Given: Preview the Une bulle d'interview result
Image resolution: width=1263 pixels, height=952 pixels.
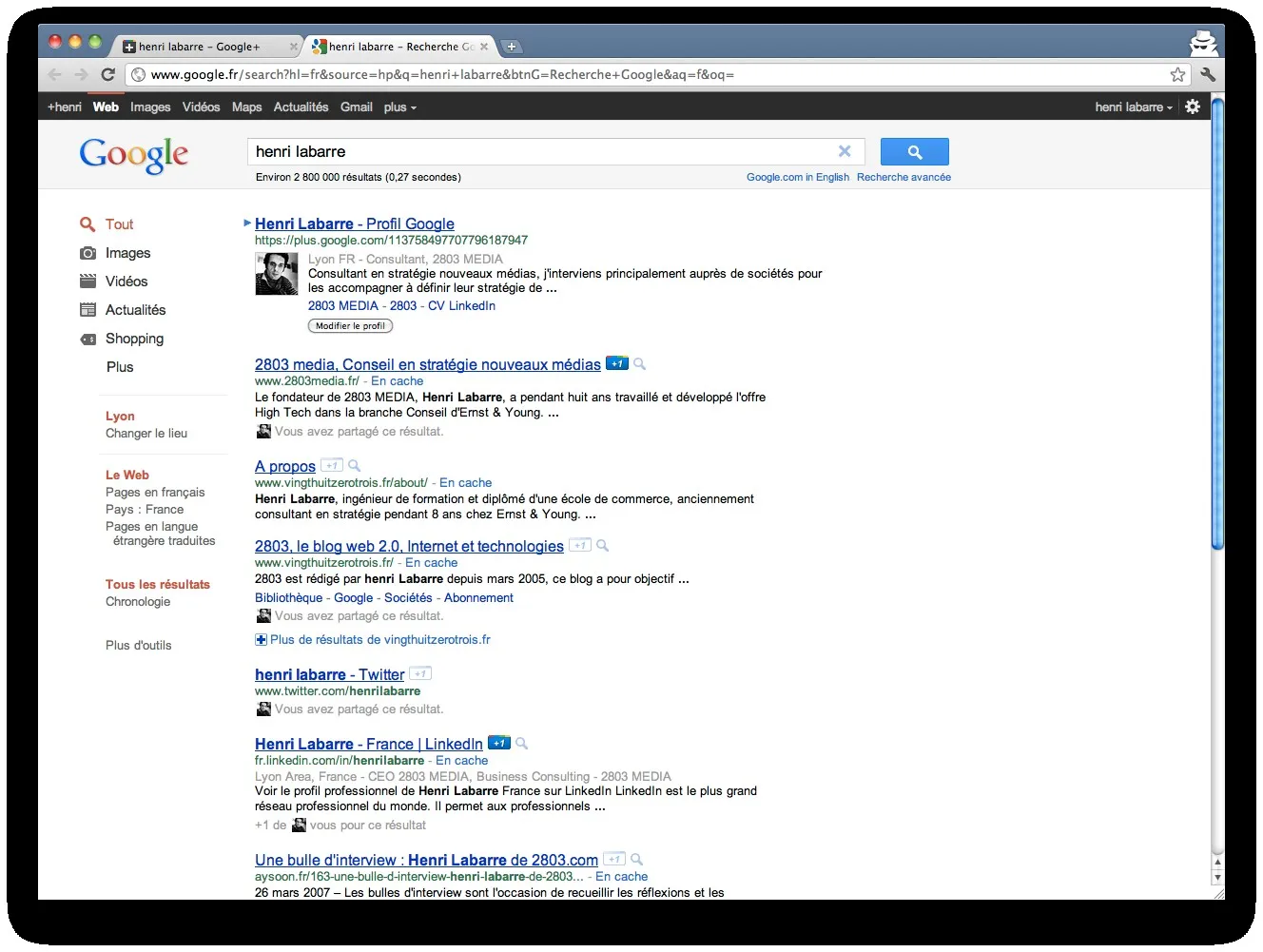Looking at the screenshot, I should [x=637, y=860].
